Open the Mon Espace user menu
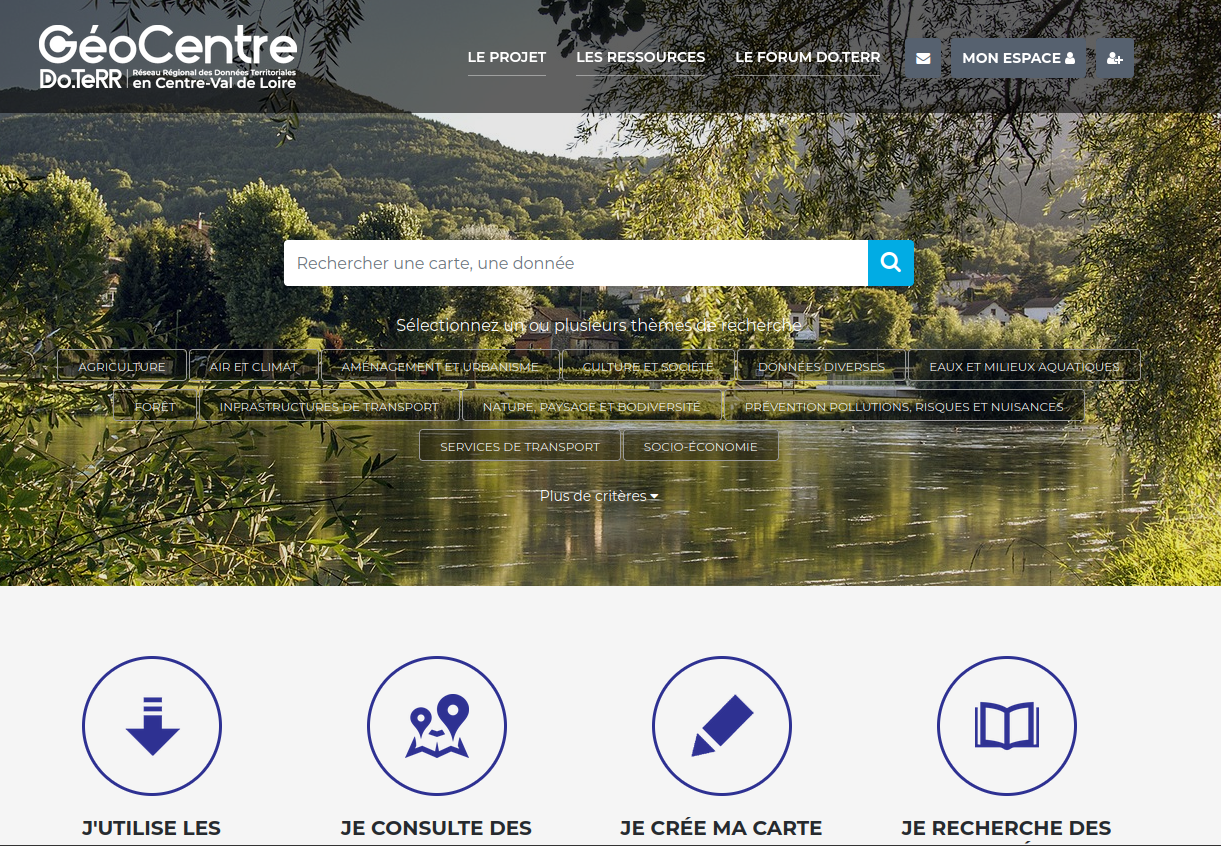 click(1018, 58)
